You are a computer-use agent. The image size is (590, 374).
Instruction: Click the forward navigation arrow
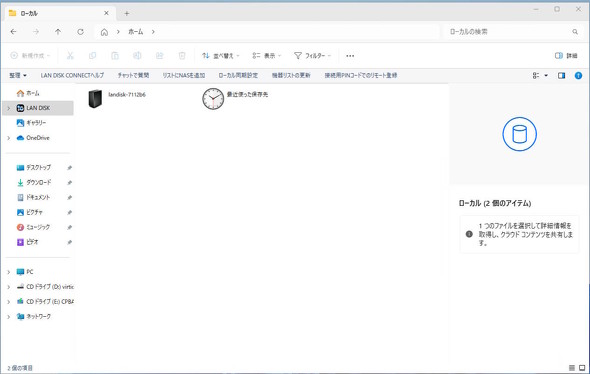click(36, 32)
